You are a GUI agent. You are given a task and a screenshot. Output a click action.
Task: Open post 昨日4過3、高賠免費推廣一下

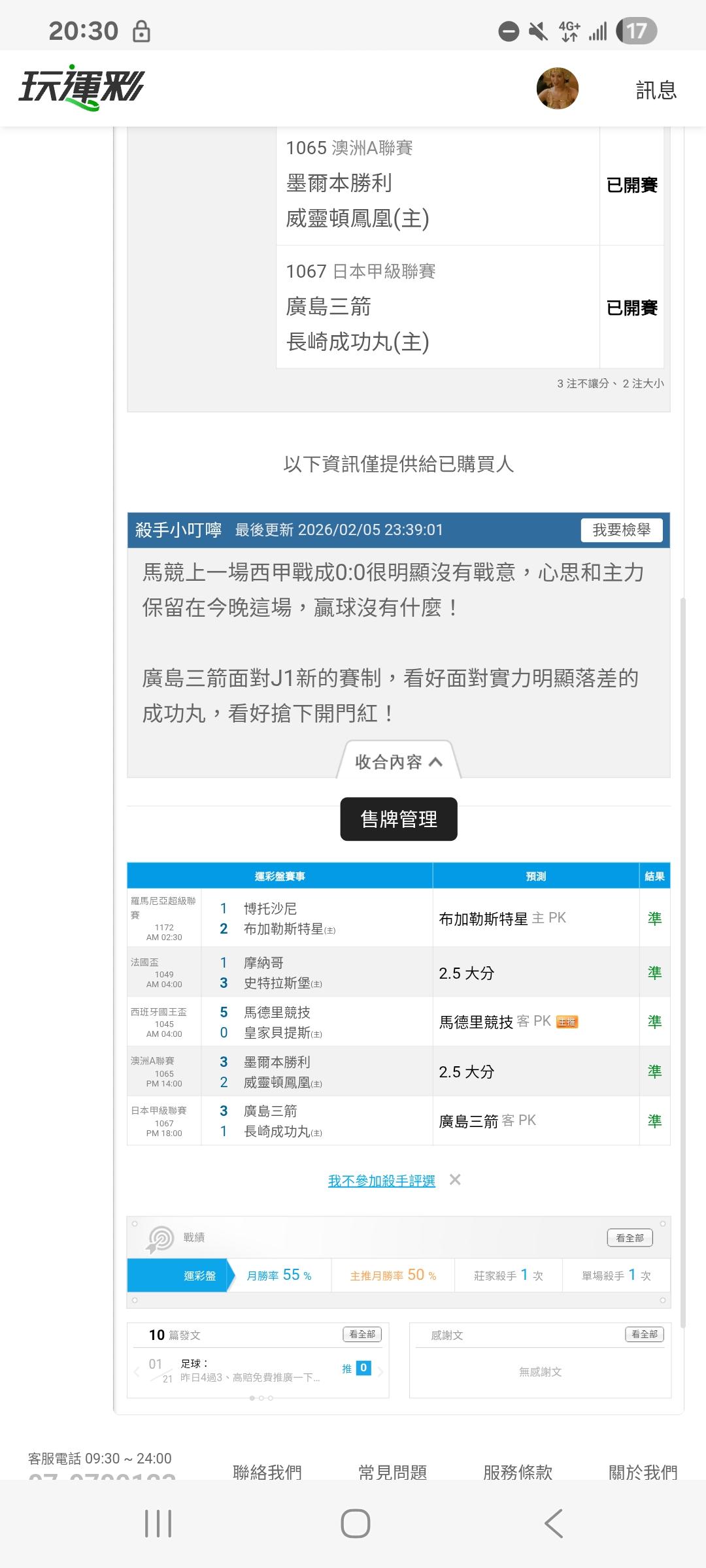pos(250,1377)
